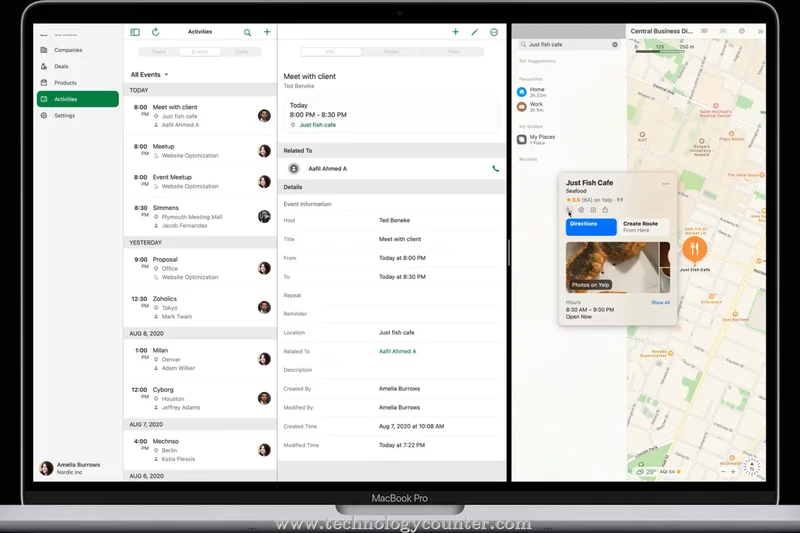This screenshot has height=533, width=800.
Task: Select Activities in the CRM sidebar
Action: click(78, 99)
